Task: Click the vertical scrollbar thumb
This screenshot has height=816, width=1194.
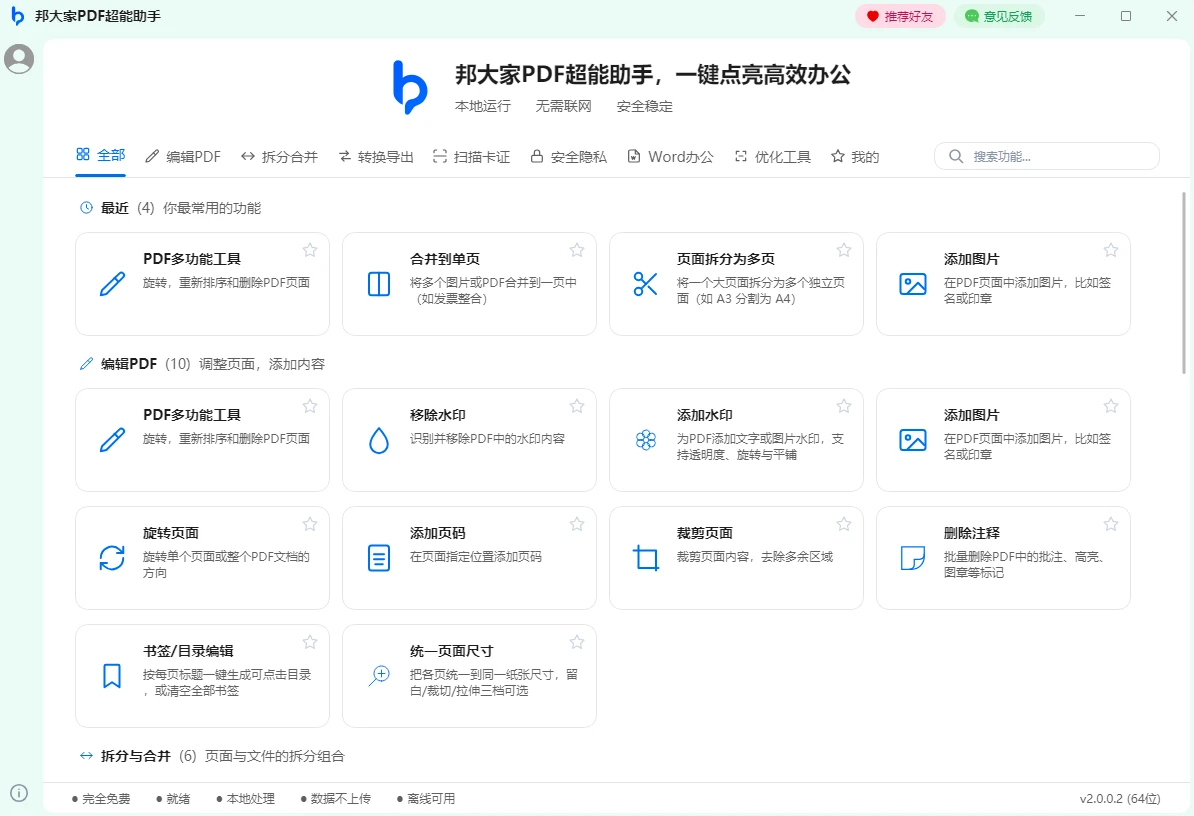Action: tap(1183, 282)
